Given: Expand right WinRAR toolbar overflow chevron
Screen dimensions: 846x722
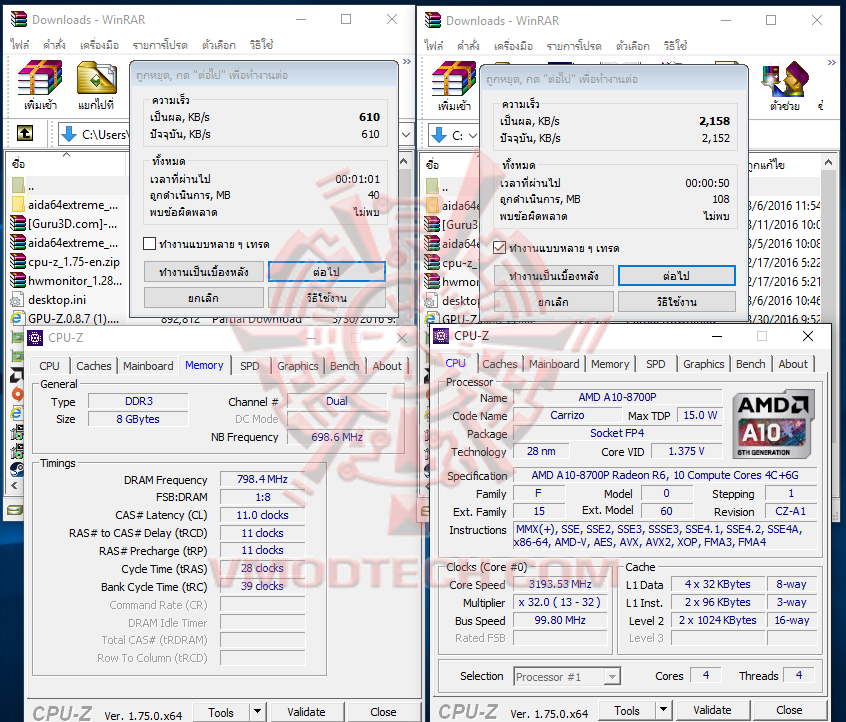Looking at the screenshot, I should [x=831, y=63].
